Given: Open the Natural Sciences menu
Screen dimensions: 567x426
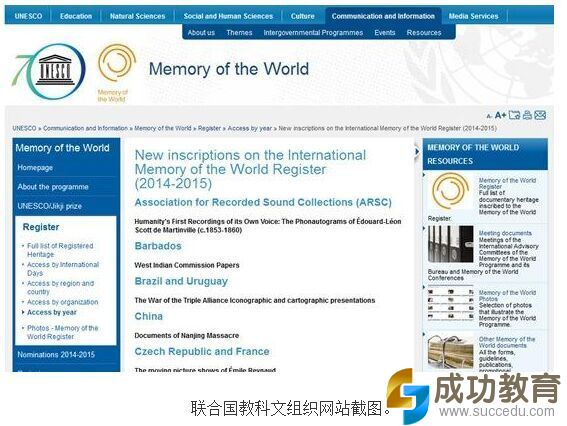Looking at the screenshot, I should [137, 16].
